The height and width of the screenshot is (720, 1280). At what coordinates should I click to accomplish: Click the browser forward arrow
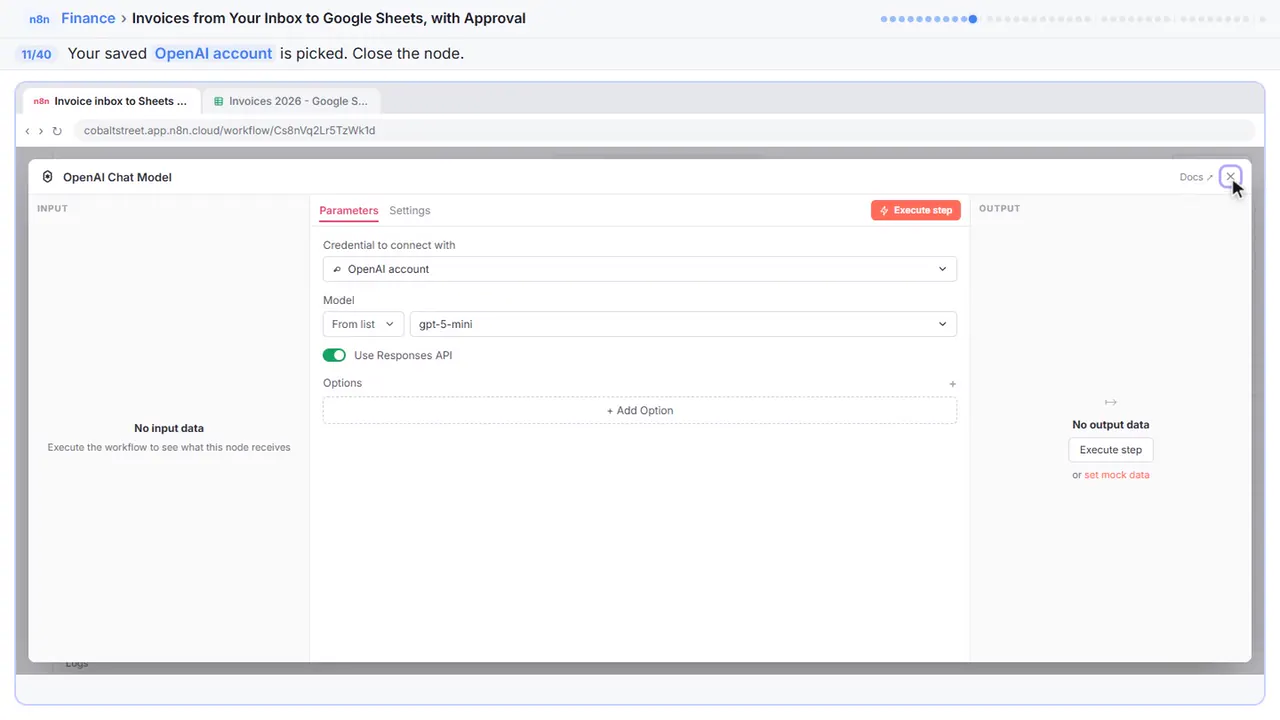point(41,131)
